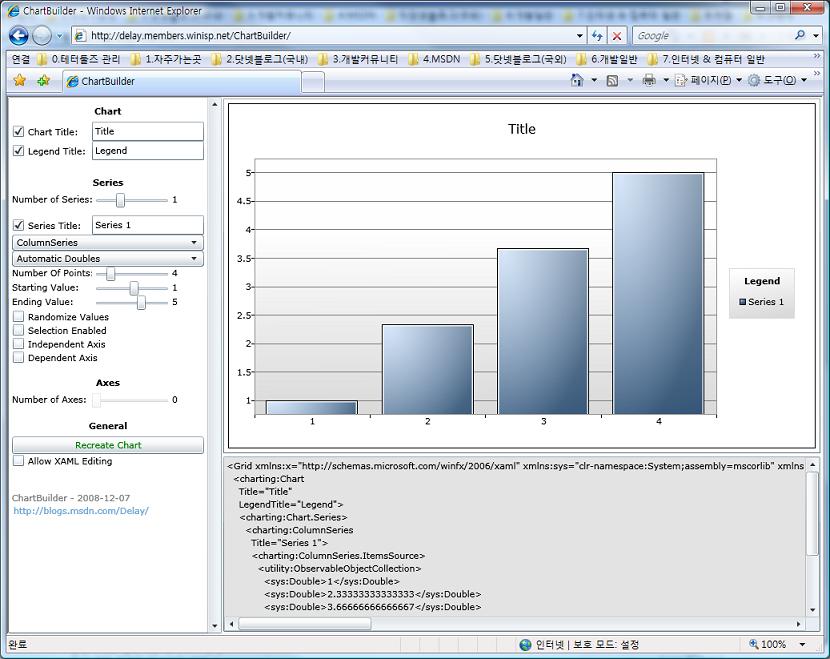
Task: Check the Dependent Axis checkbox
Action: [19, 358]
